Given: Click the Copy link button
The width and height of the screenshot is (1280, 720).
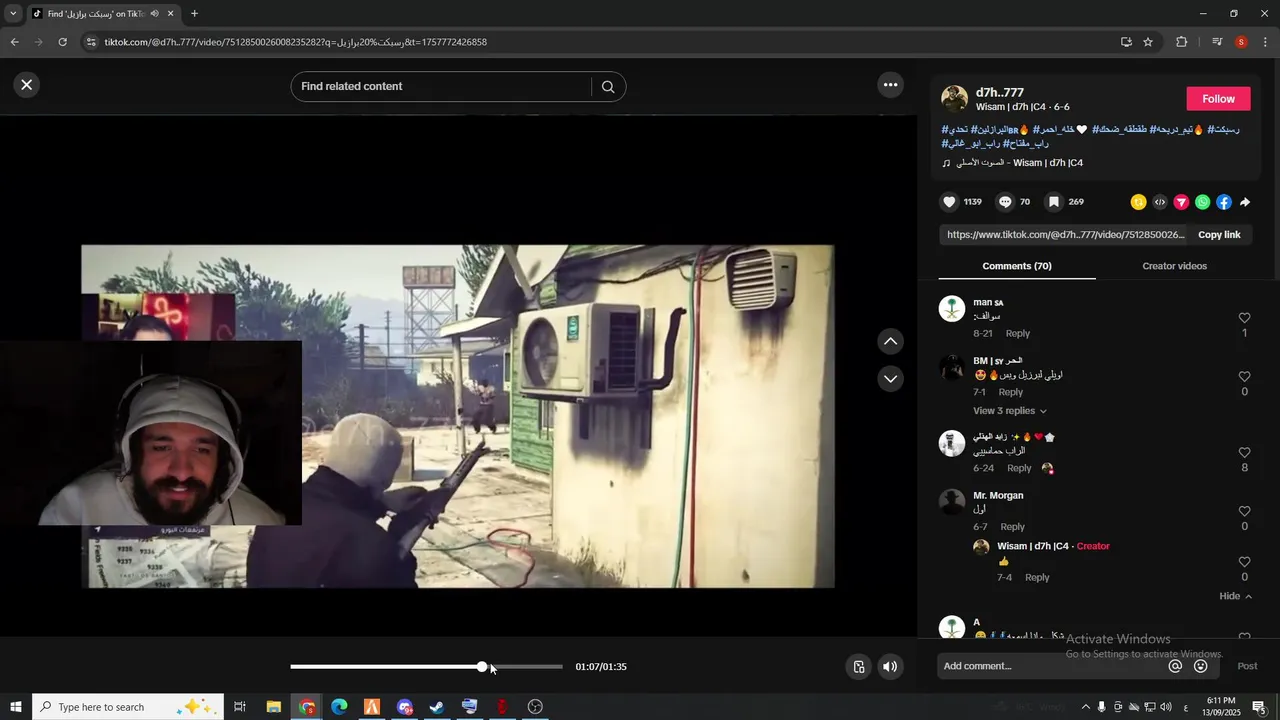Looking at the screenshot, I should (1219, 235).
